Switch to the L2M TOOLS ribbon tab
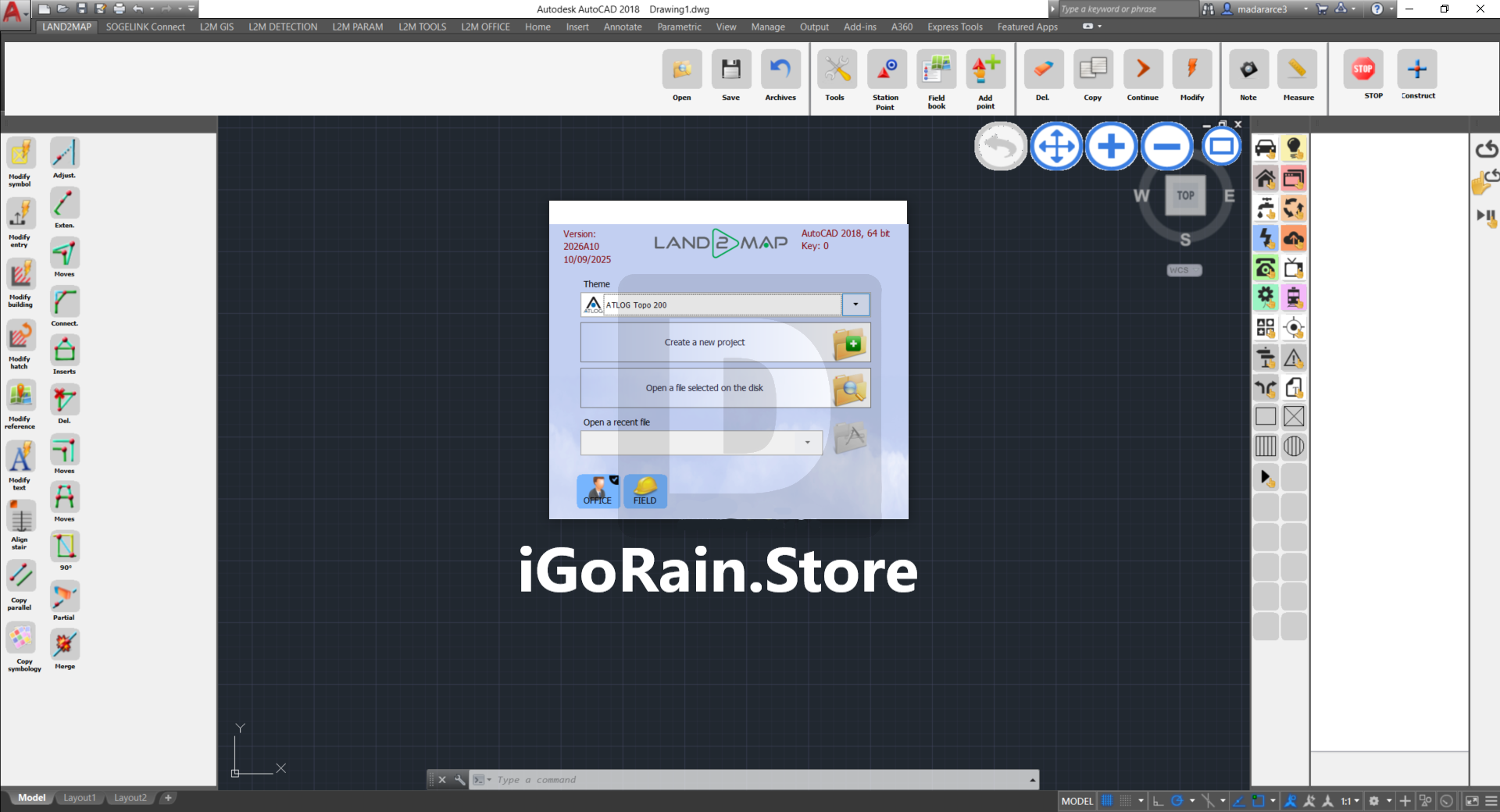The height and width of the screenshot is (812, 1500). coord(422,27)
